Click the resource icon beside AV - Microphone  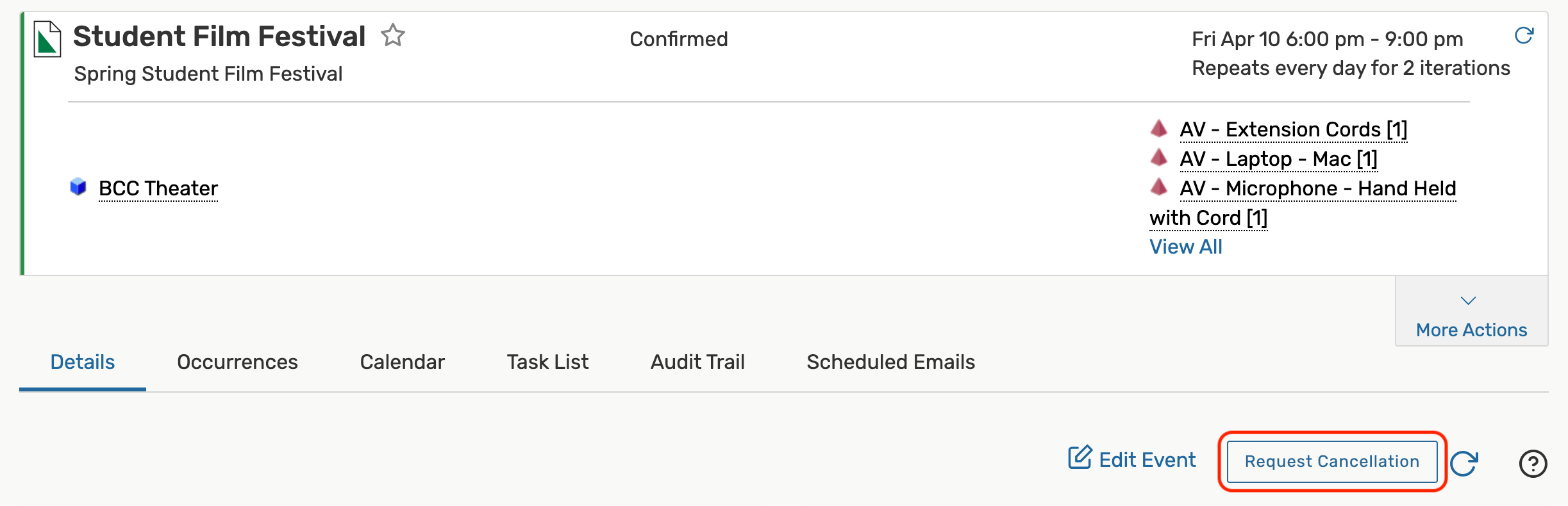[x=1158, y=187]
